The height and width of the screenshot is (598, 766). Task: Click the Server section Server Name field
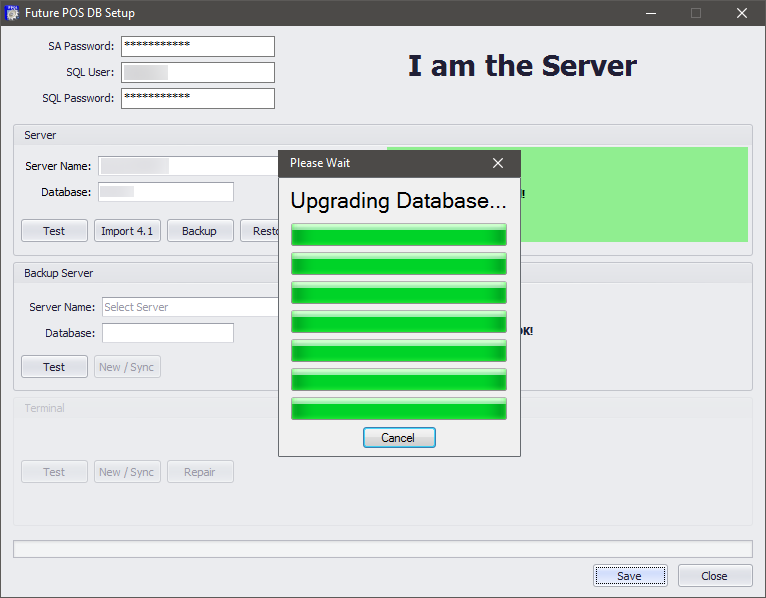click(189, 166)
